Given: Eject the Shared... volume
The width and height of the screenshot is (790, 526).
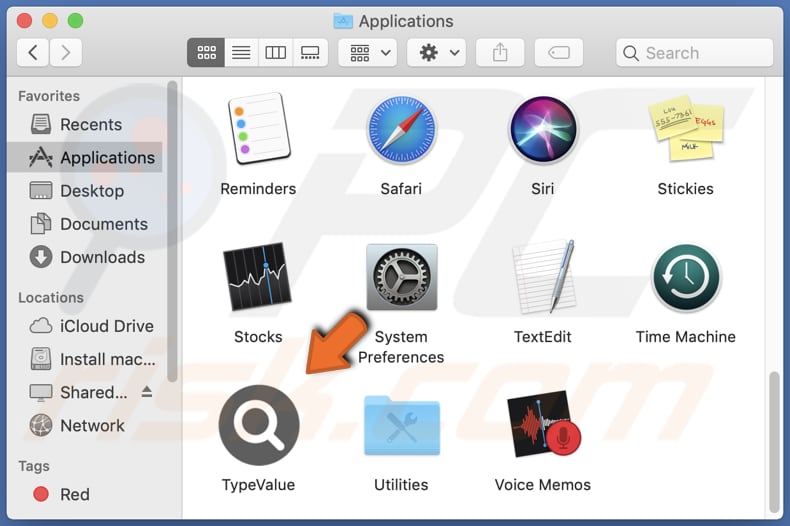Looking at the screenshot, I should tap(147, 391).
